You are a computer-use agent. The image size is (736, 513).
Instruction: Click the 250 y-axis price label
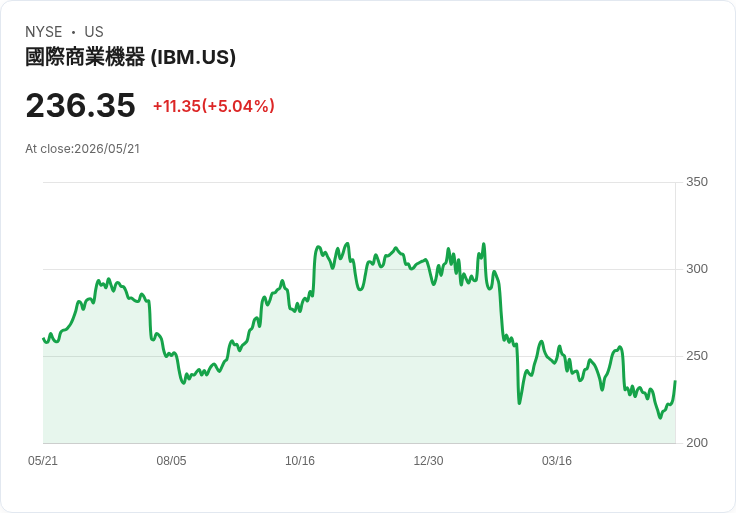tap(697, 356)
